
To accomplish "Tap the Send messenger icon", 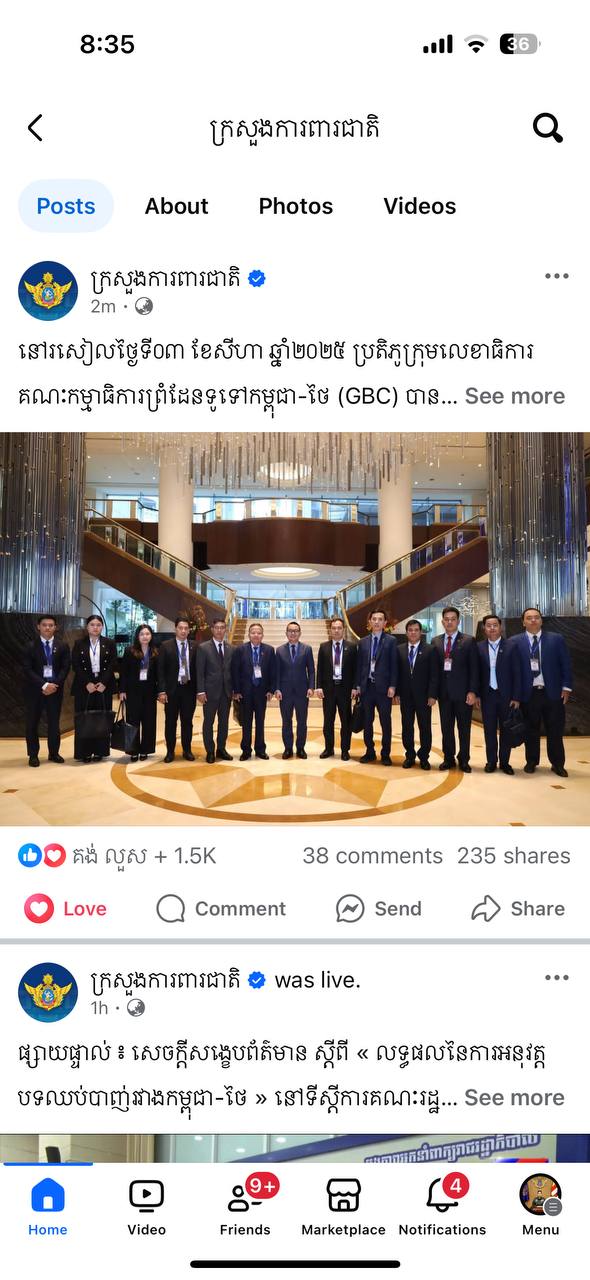I will pos(349,908).
